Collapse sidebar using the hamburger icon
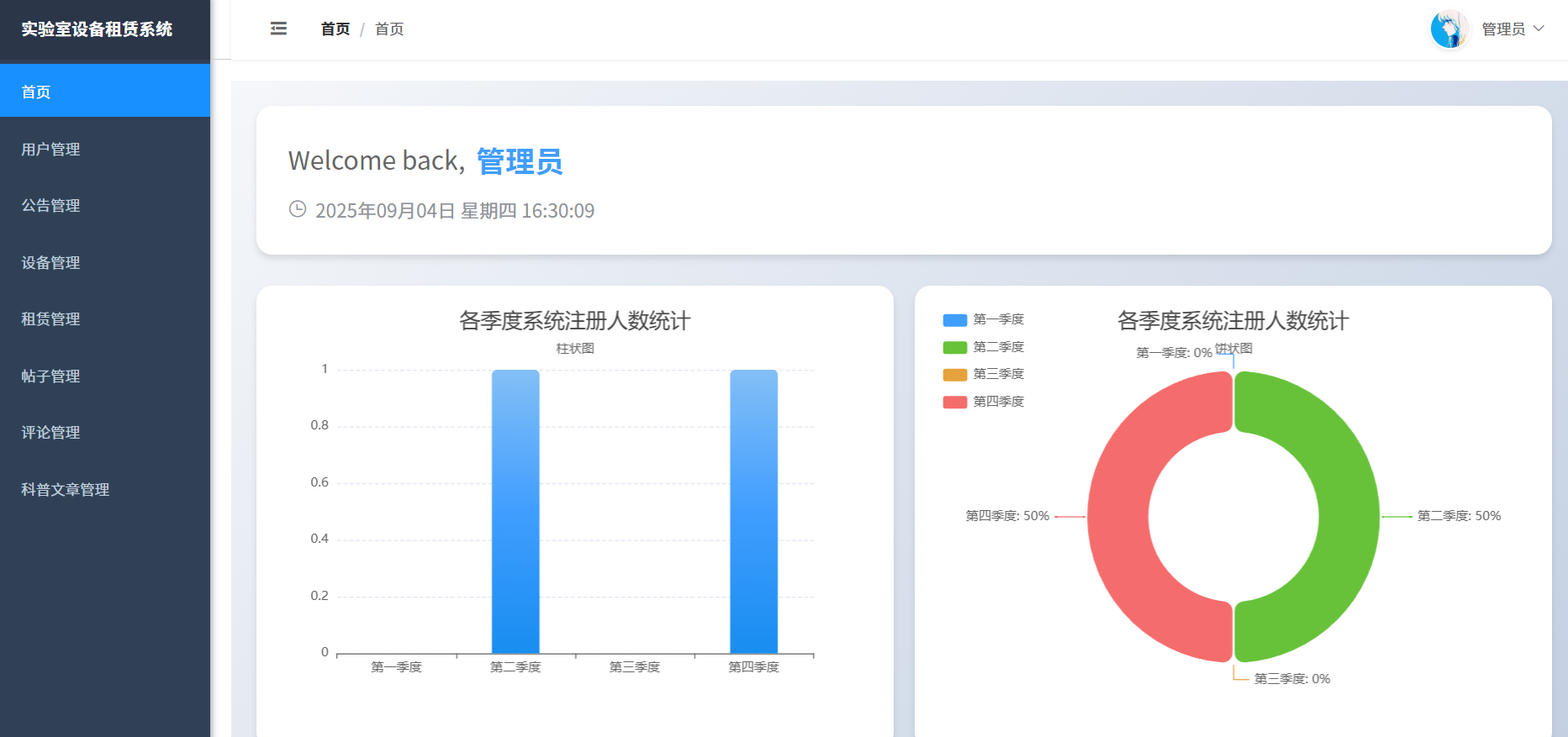Viewport: 1568px width, 737px height. pos(278,29)
